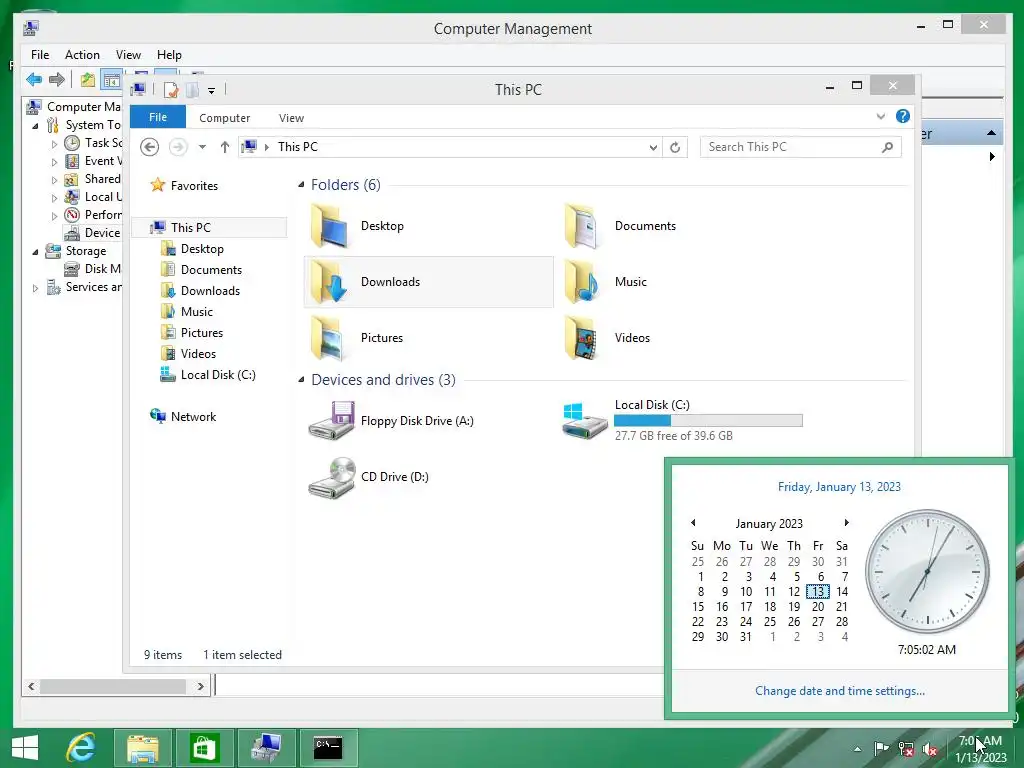Viewport: 1024px width, 768px height.
Task: Click the collapse arrow in Computer Management Actions pane
Action: coord(991,133)
